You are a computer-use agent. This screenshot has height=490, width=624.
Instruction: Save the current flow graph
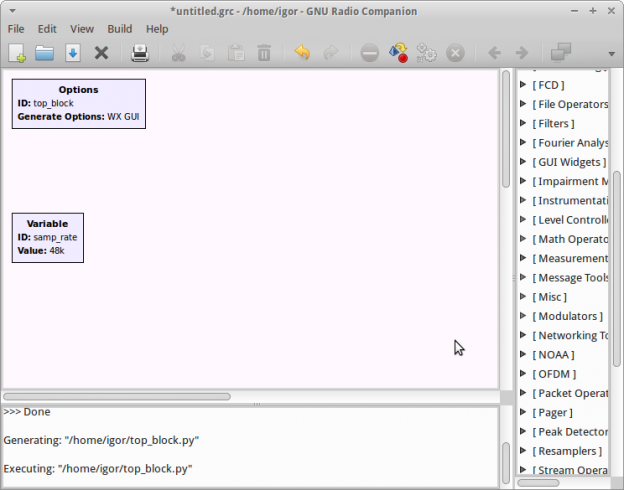[x=73, y=53]
